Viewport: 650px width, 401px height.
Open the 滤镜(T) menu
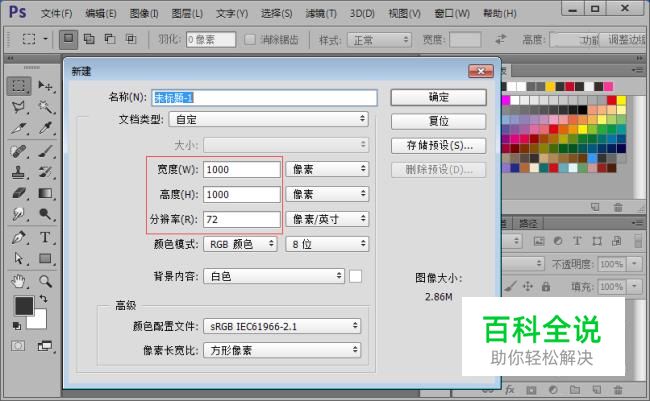pos(321,14)
